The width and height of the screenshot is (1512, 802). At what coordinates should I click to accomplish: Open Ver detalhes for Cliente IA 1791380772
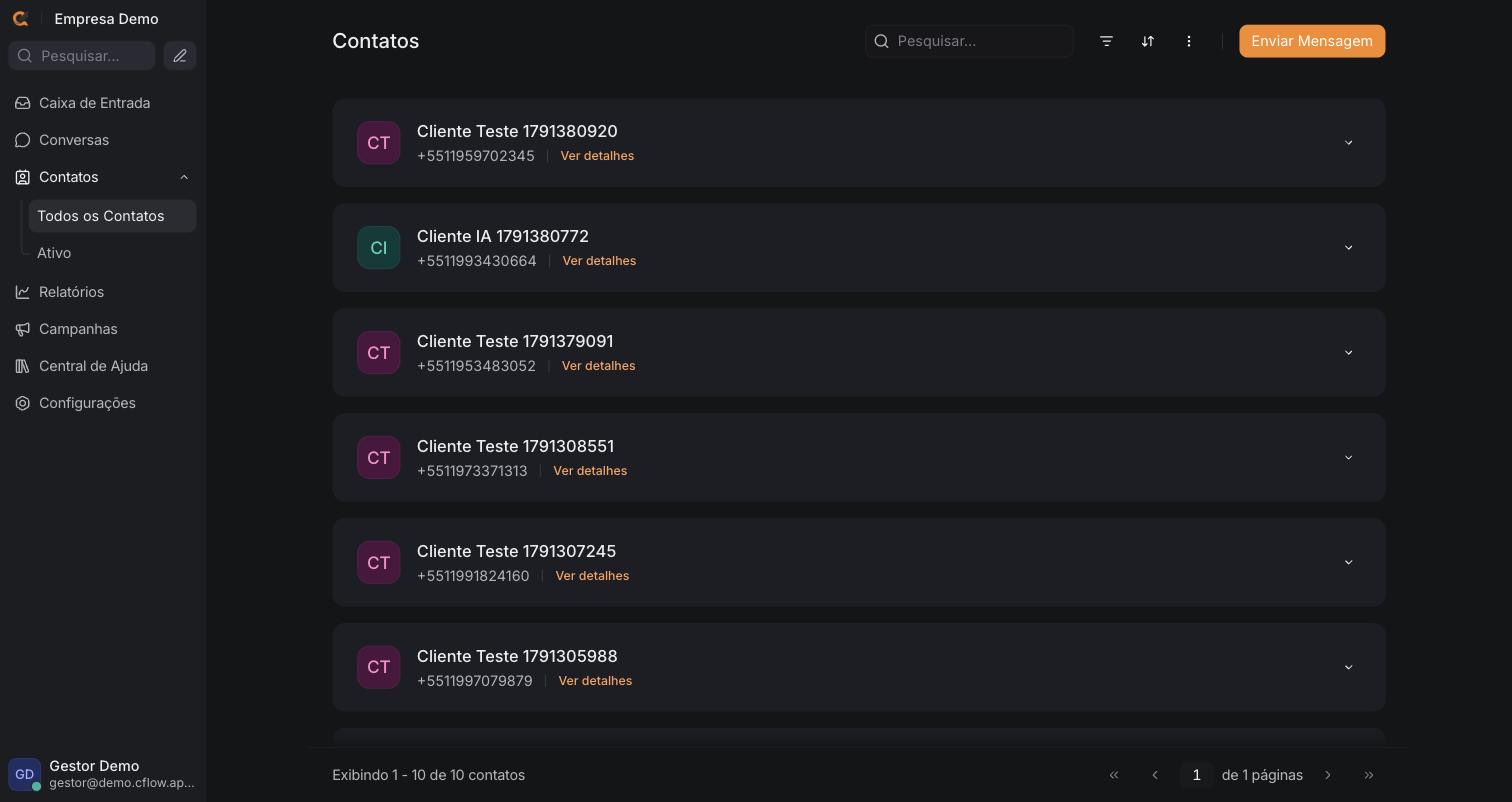599,261
